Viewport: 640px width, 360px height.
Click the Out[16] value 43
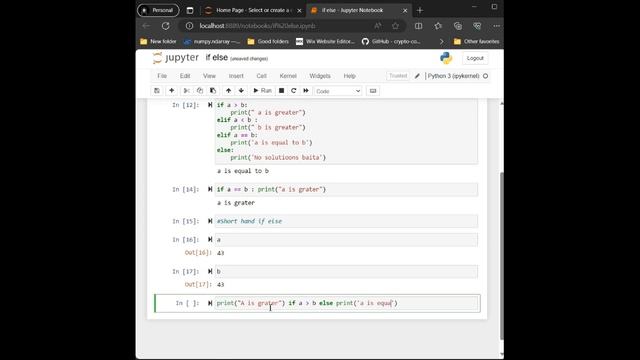click(221, 253)
